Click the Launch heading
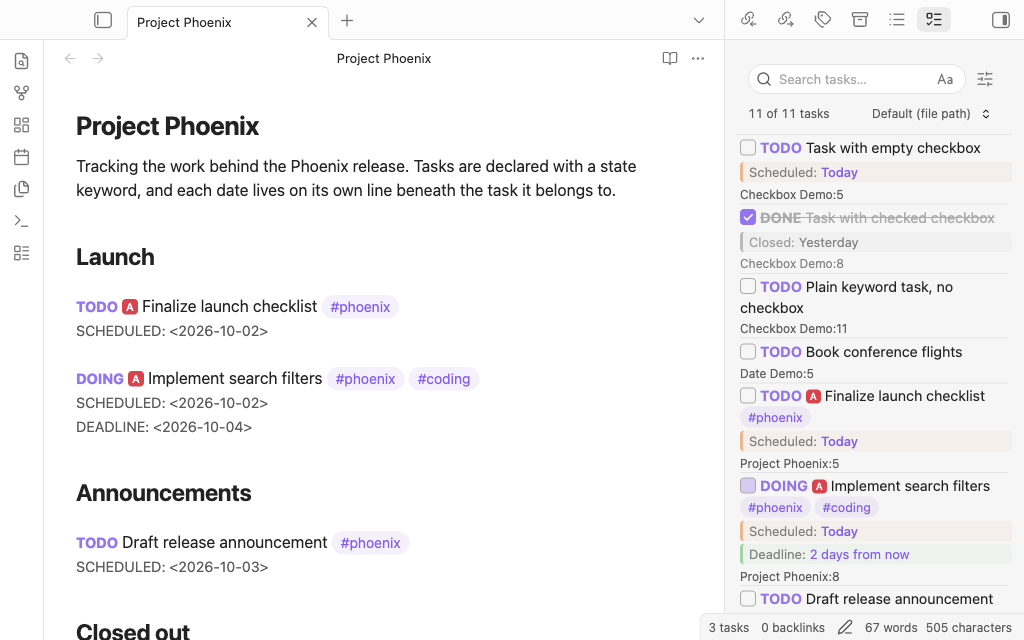Image resolution: width=1024 pixels, height=640 pixels. click(x=115, y=257)
